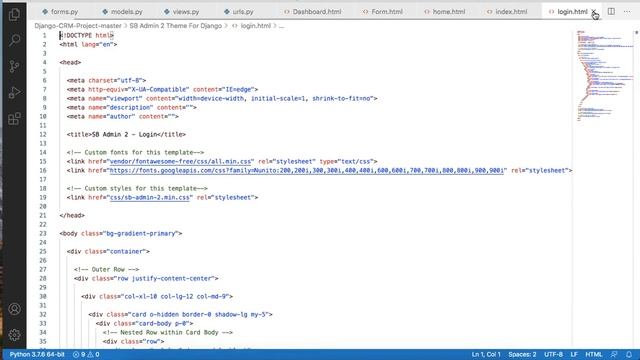This screenshot has height=360, width=640.
Task: Select Python 3.7.6 64-bit interpreter
Action: click(x=37, y=354)
